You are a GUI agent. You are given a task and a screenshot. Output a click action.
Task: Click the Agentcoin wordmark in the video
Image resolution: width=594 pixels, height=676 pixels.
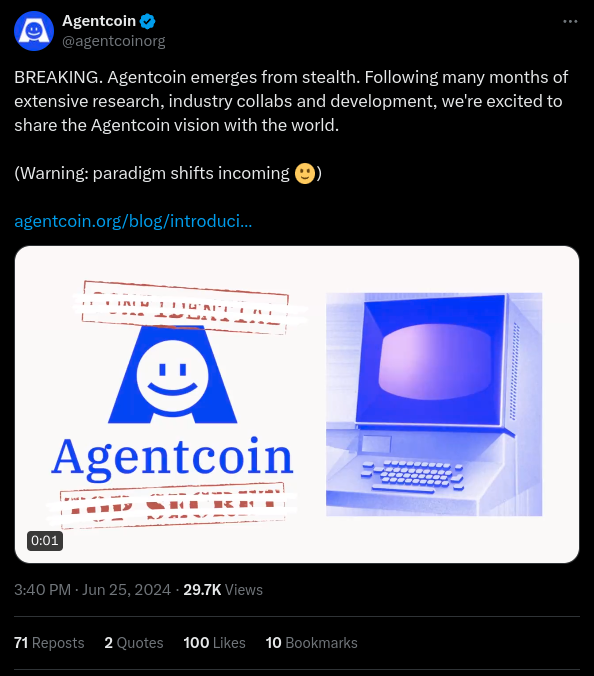172,459
